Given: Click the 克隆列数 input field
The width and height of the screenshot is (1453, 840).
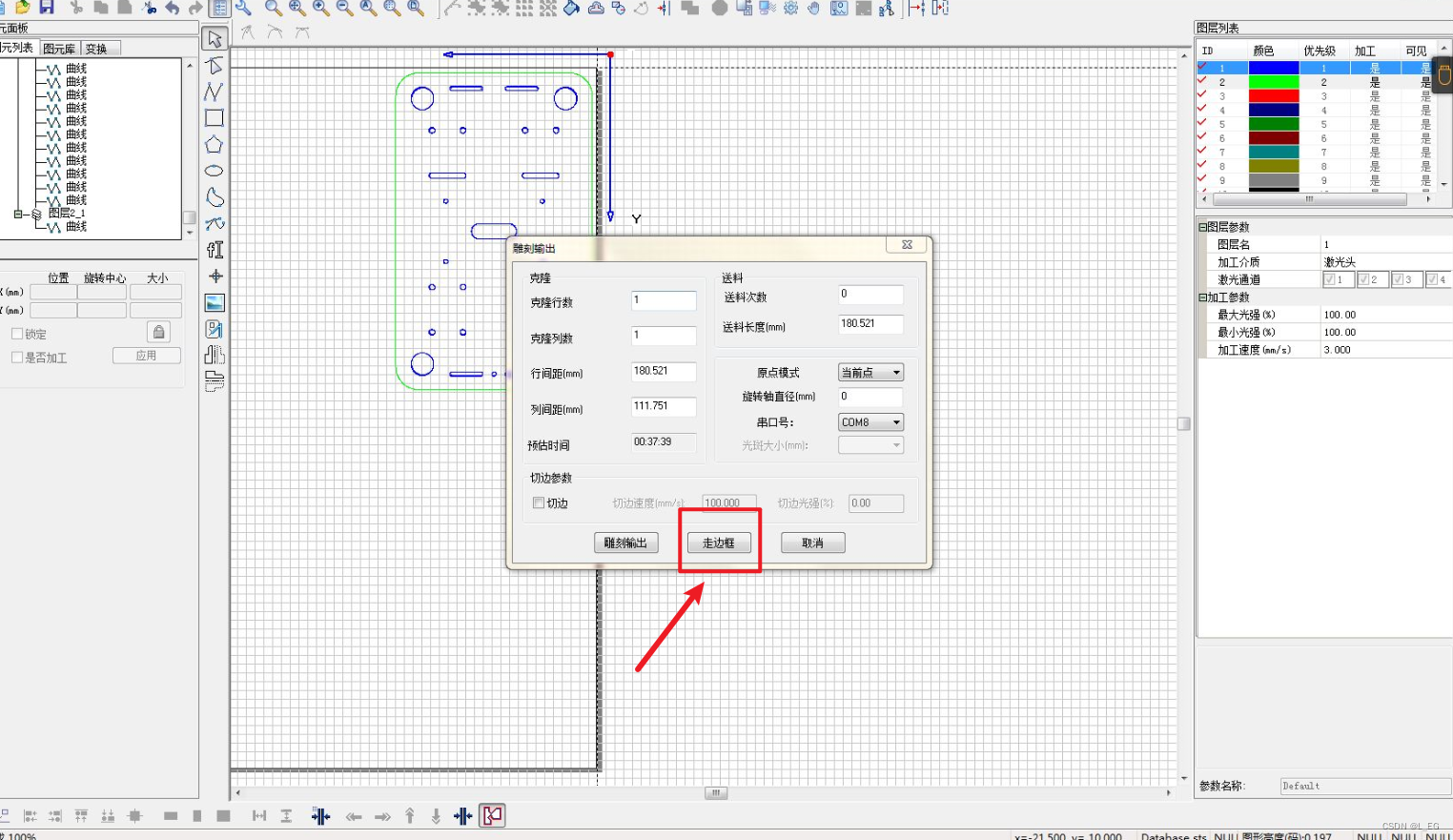Looking at the screenshot, I should coord(664,336).
